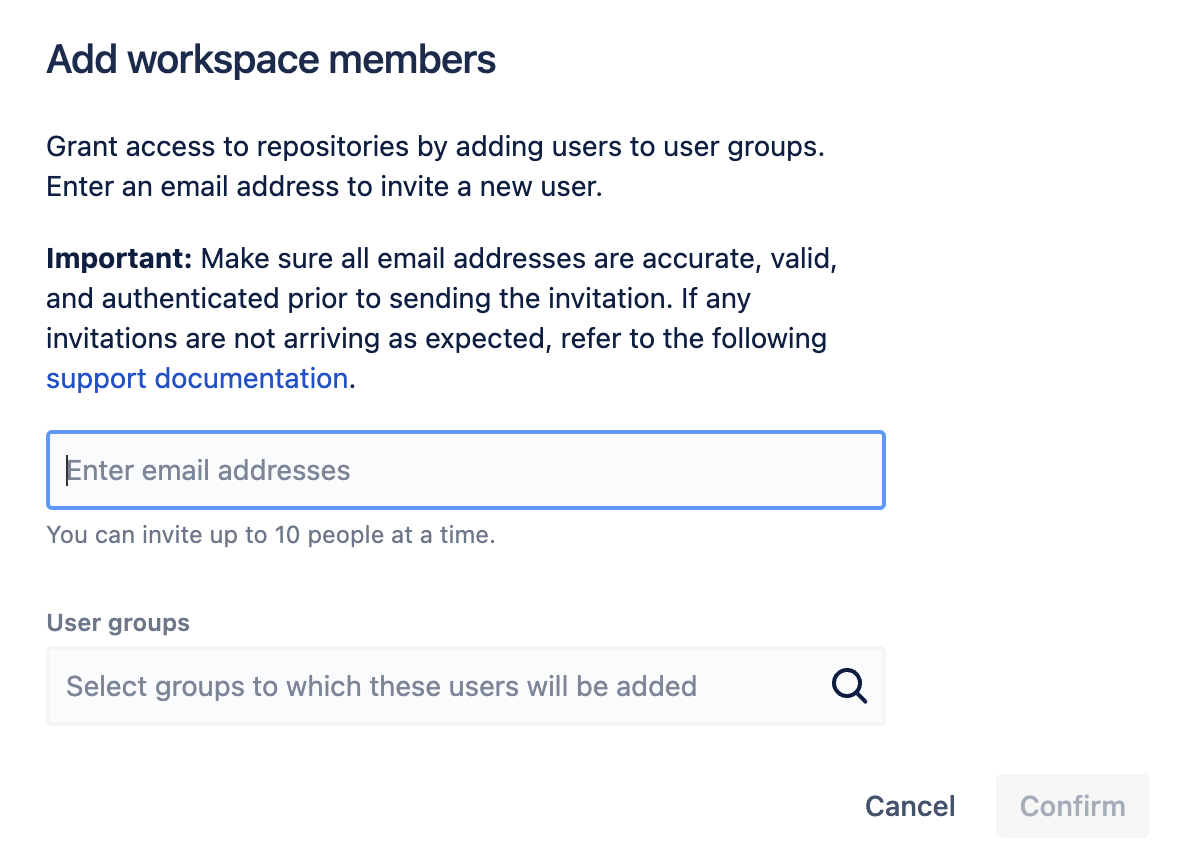Open the support documentation link

click(x=197, y=378)
